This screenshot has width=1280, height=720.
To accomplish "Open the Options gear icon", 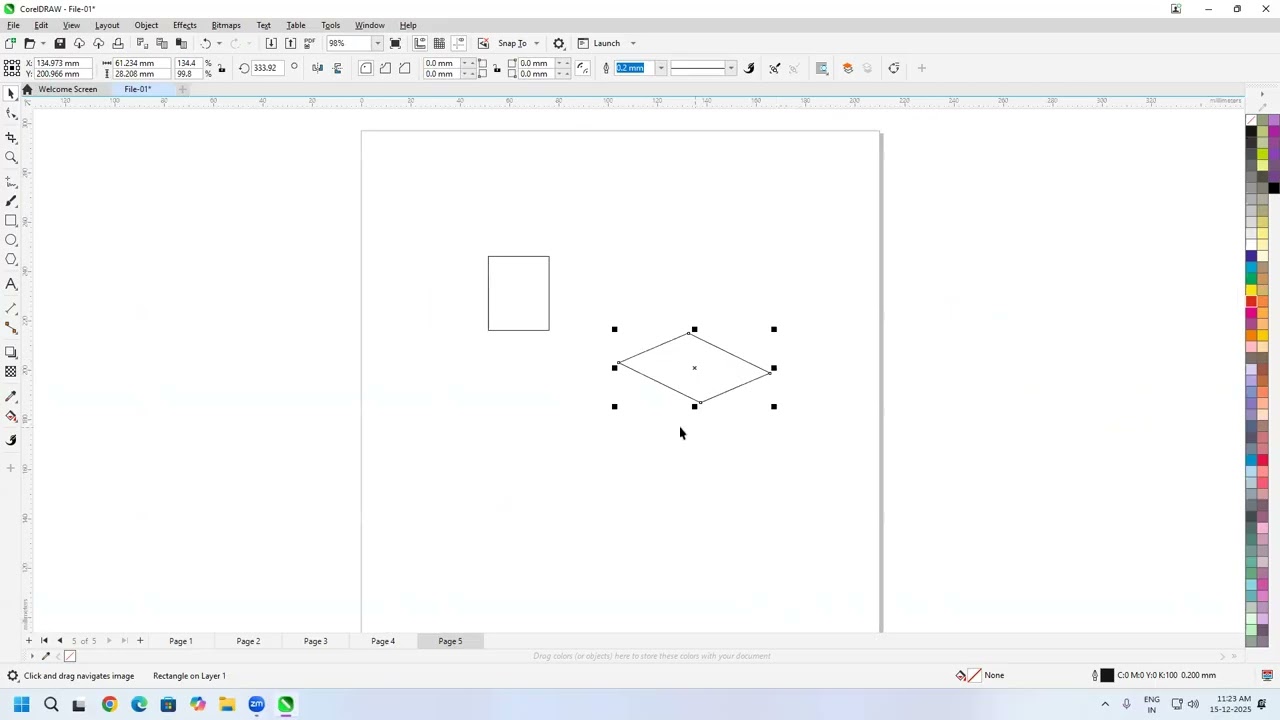I will coord(559,43).
